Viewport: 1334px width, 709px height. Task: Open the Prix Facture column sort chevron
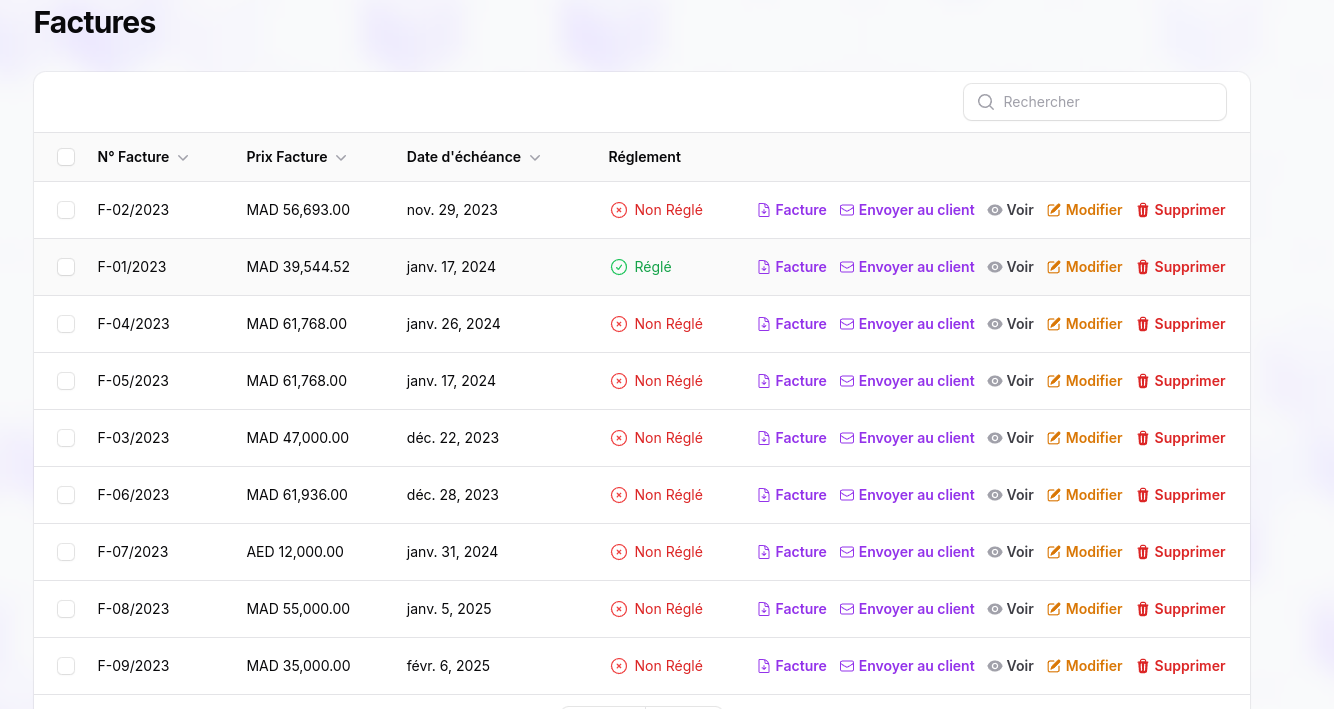click(341, 158)
